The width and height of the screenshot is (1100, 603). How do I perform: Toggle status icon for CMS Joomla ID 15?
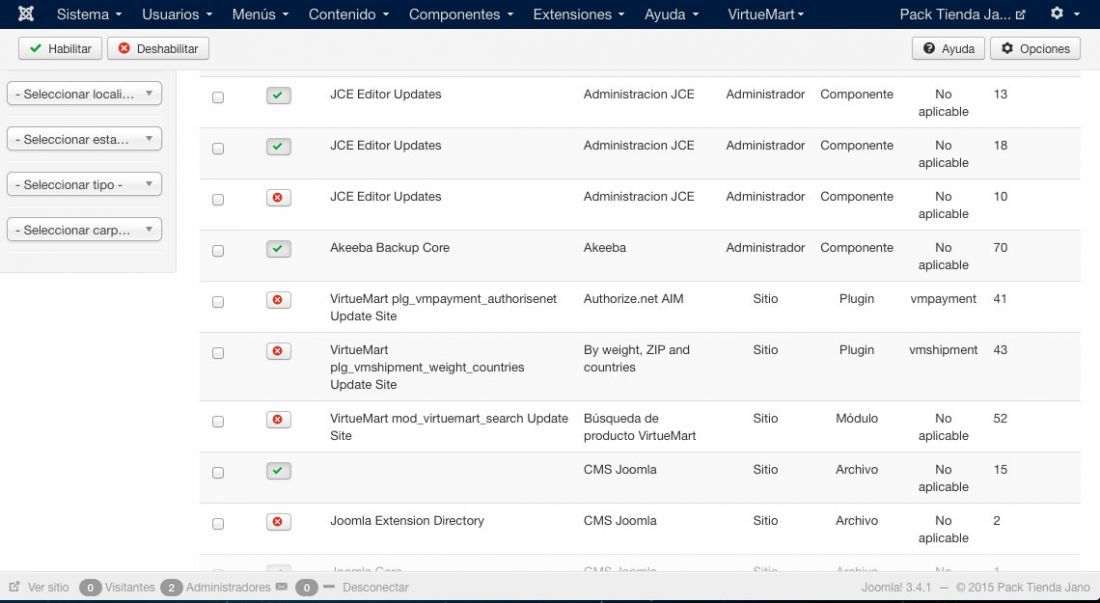pos(279,471)
